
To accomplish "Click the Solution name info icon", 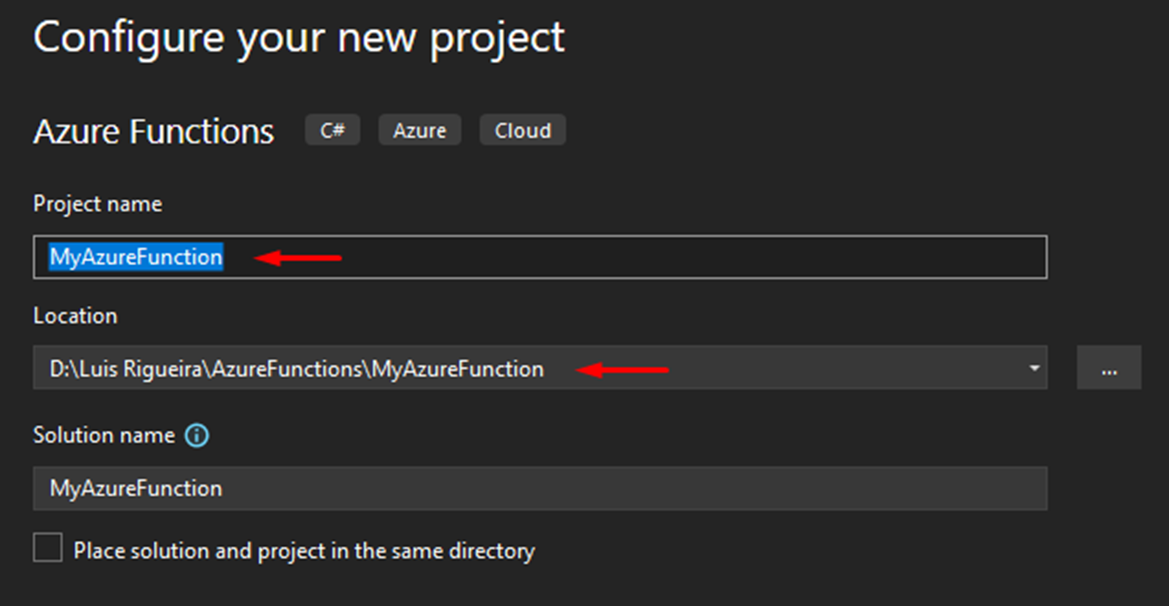I will [x=197, y=436].
